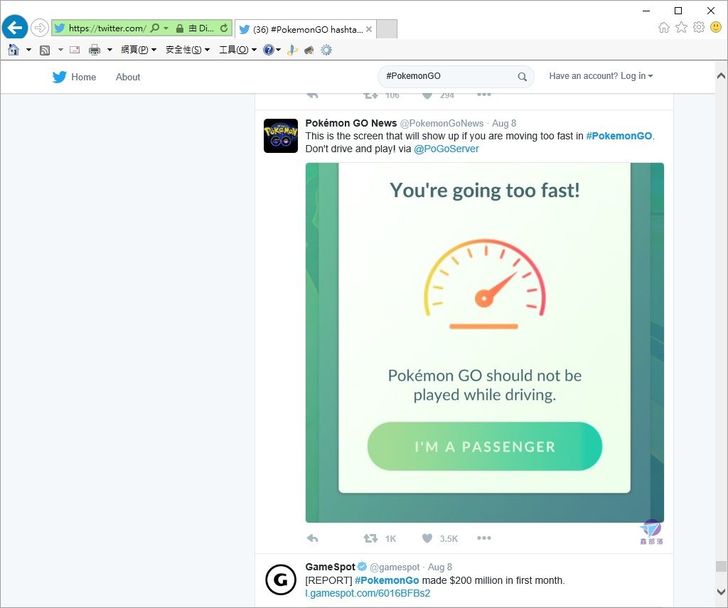Click the Pokémon GO News profile avatar
The width and height of the screenshot is (728, 608).
(280, 136)
